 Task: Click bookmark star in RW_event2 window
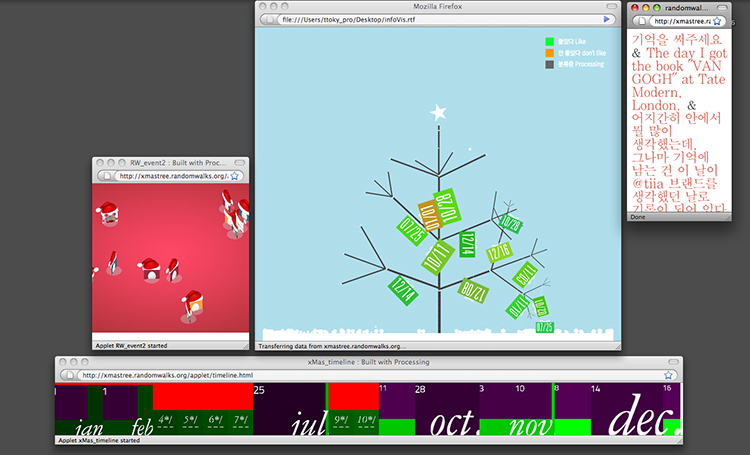(234, 176)
